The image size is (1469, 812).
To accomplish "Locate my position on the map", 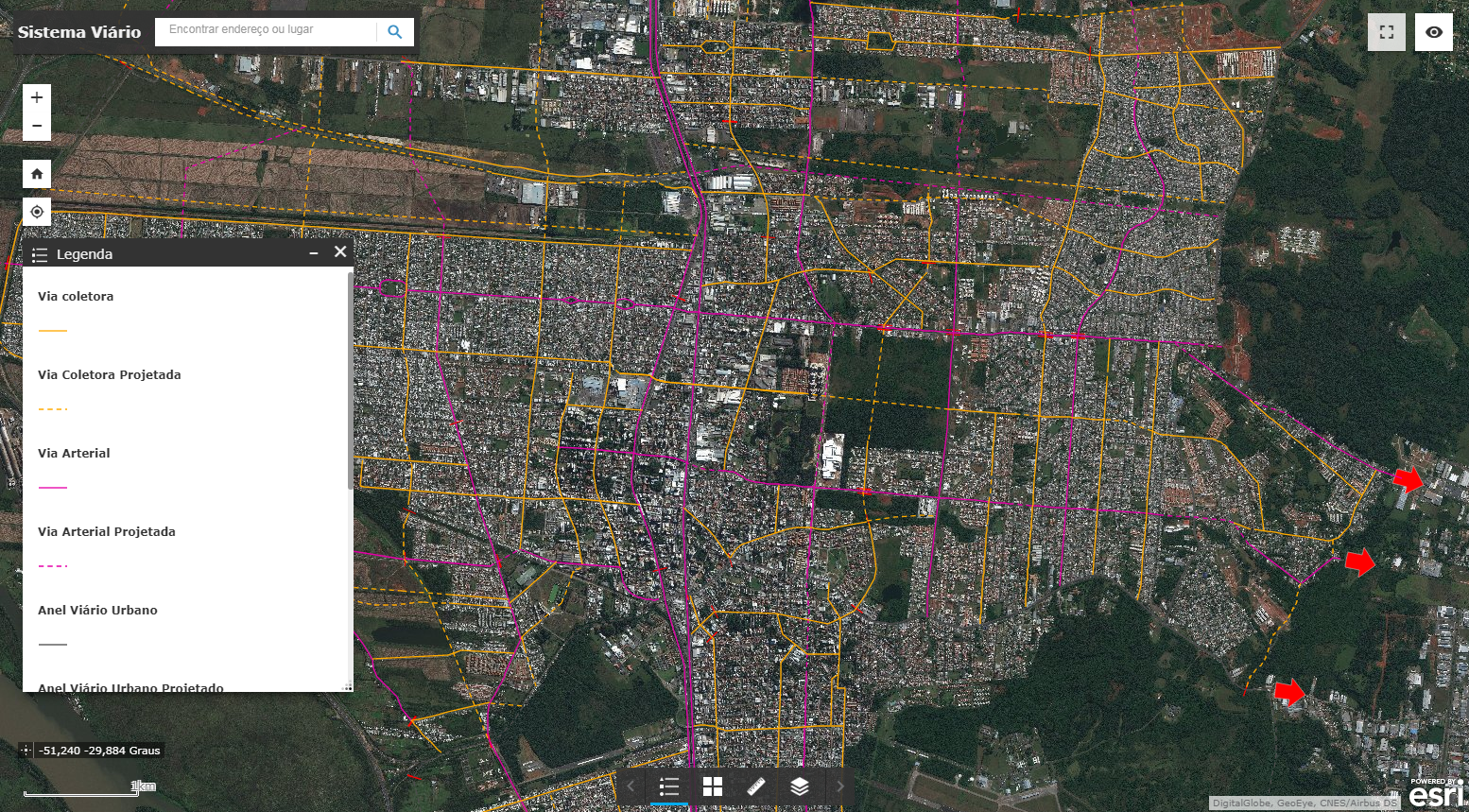I will pos(37,212).
